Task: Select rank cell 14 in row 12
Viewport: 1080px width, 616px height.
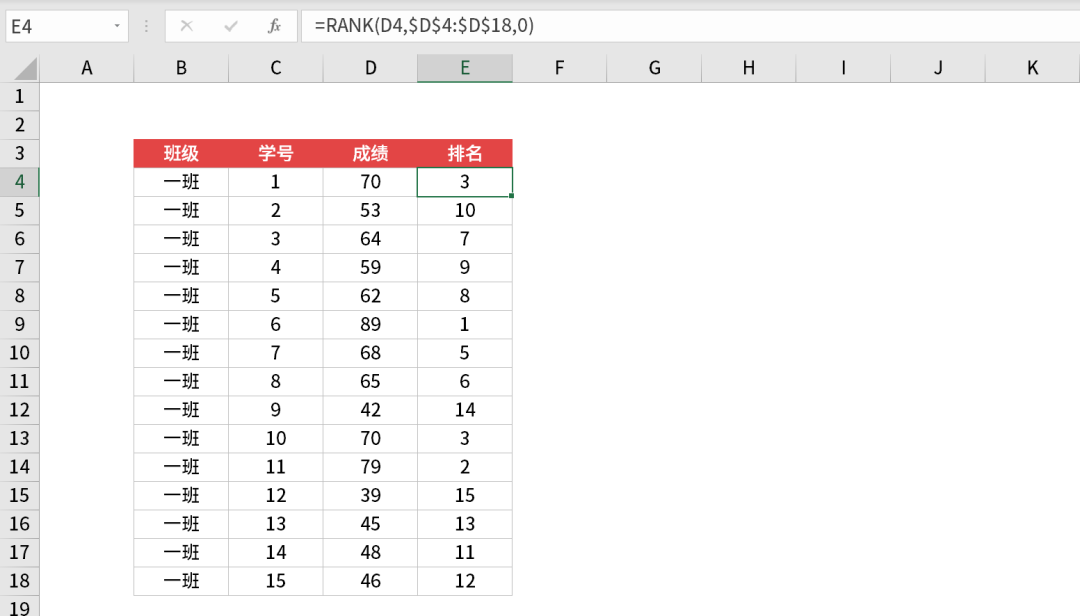Action: 465,409
